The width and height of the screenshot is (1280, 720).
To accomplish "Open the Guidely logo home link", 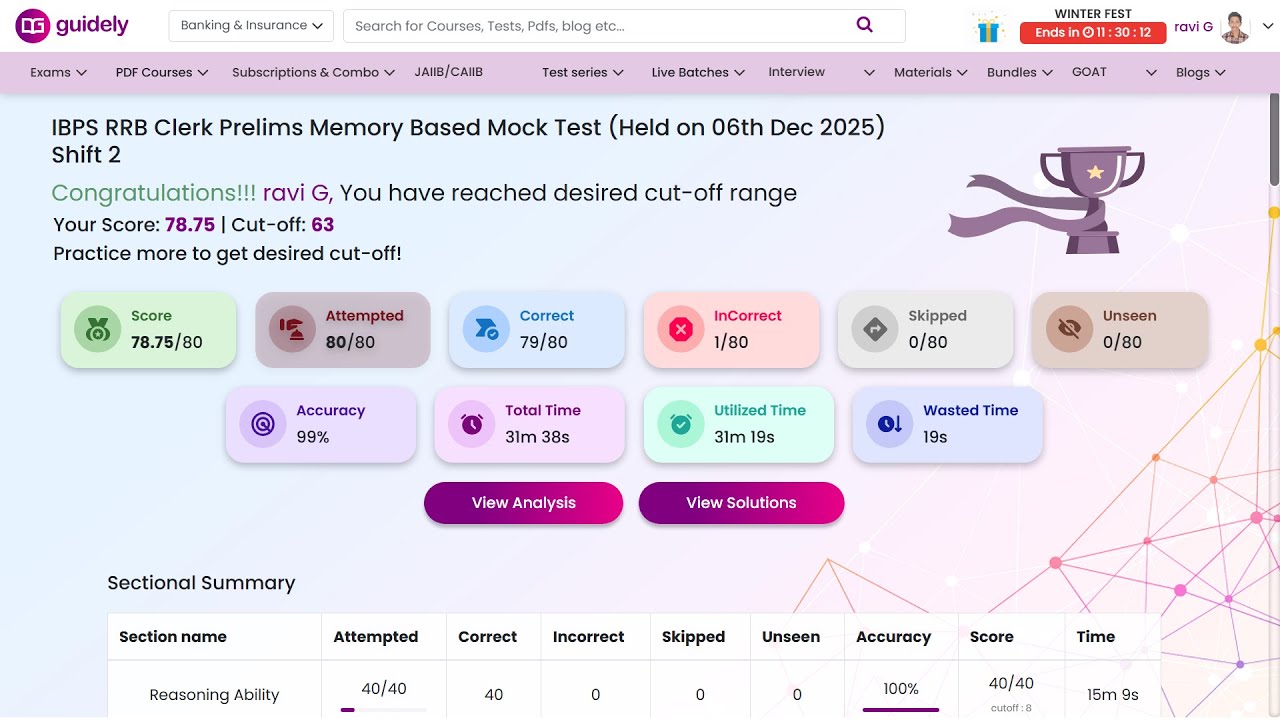I will [72, 25].
